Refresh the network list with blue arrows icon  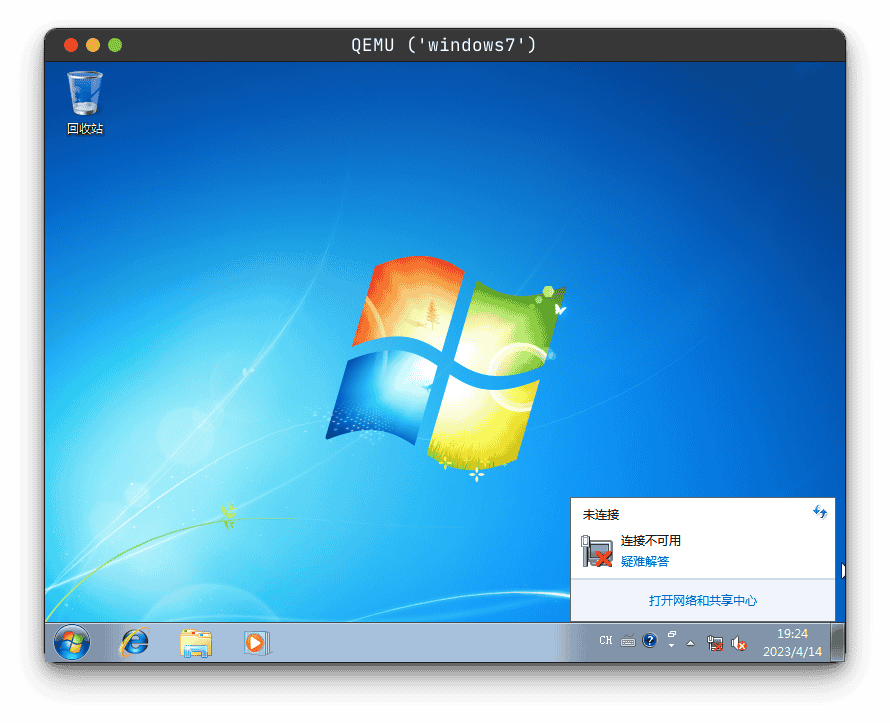point(820,512)
